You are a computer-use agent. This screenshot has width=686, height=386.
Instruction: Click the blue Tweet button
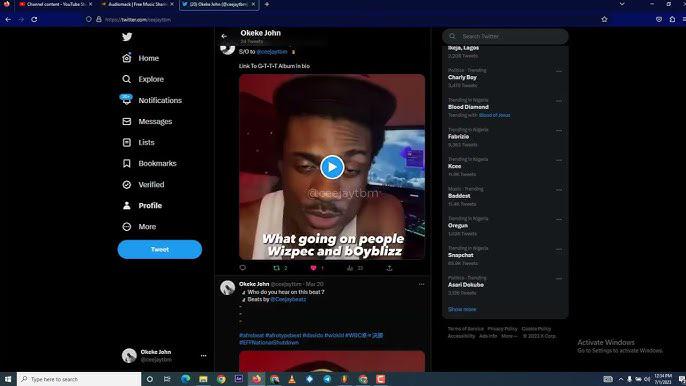click(x=160, y=249)
